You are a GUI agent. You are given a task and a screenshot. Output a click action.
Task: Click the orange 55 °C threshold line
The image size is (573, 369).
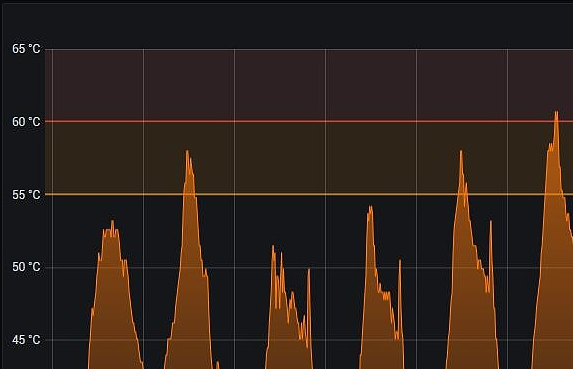pyautogui.click(x=309, y=194)
